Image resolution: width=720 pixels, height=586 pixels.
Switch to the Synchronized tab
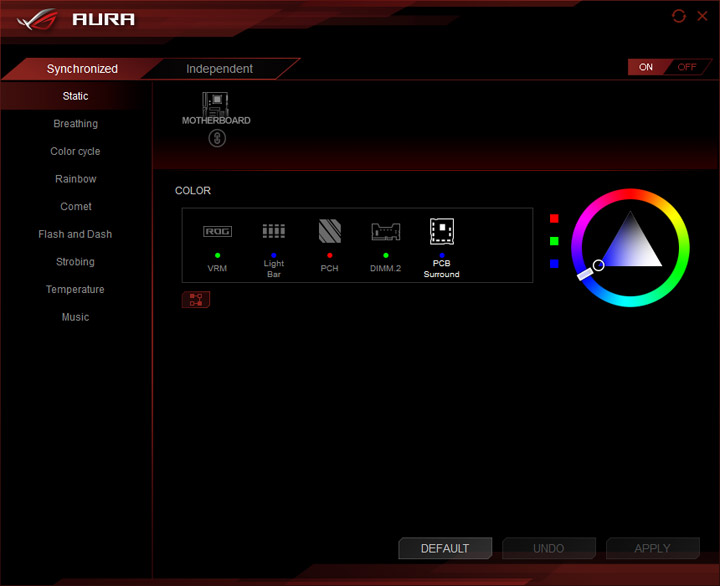(x=82, y=69)
